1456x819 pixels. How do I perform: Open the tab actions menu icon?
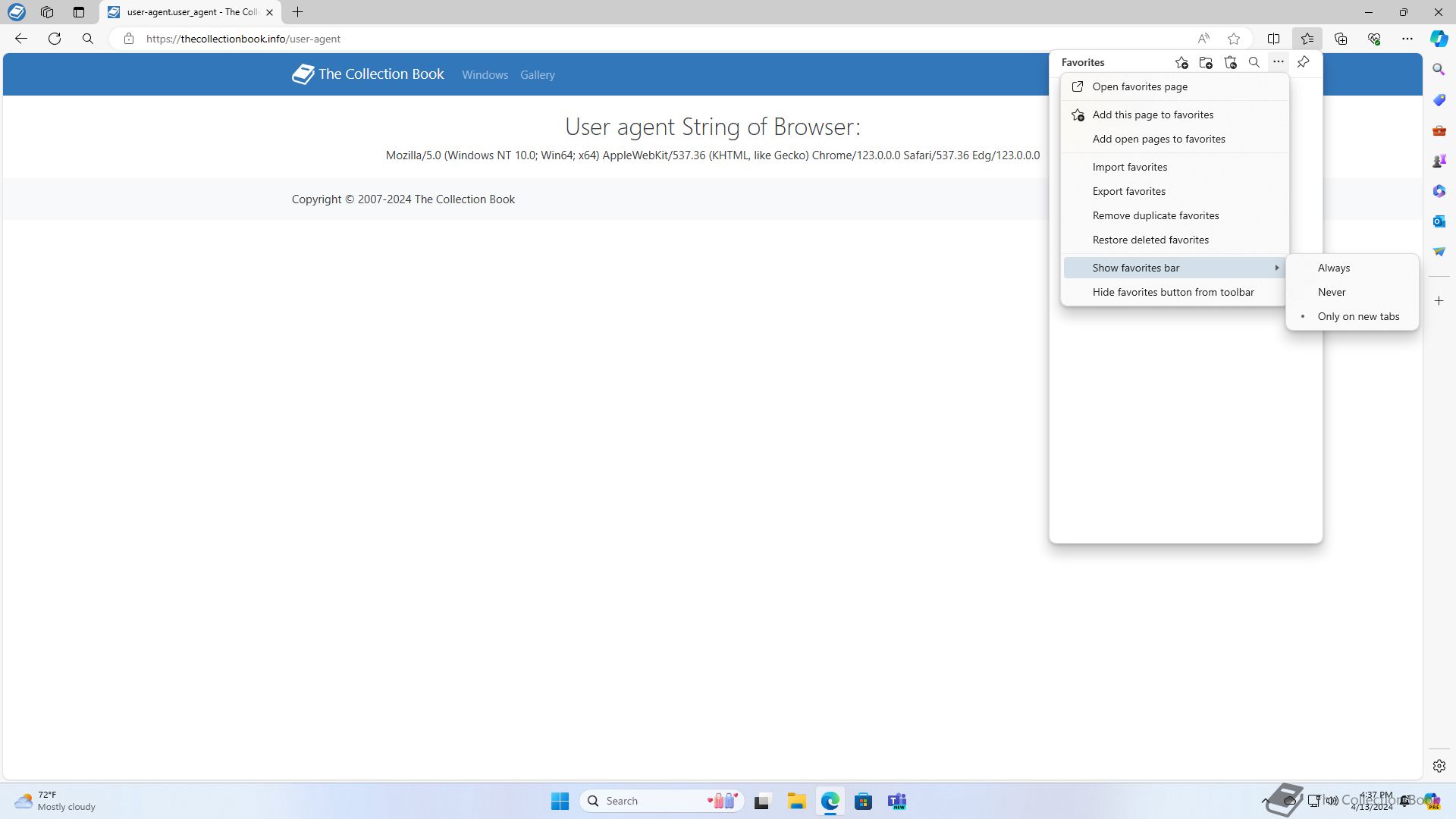click(x=79, y=12)
